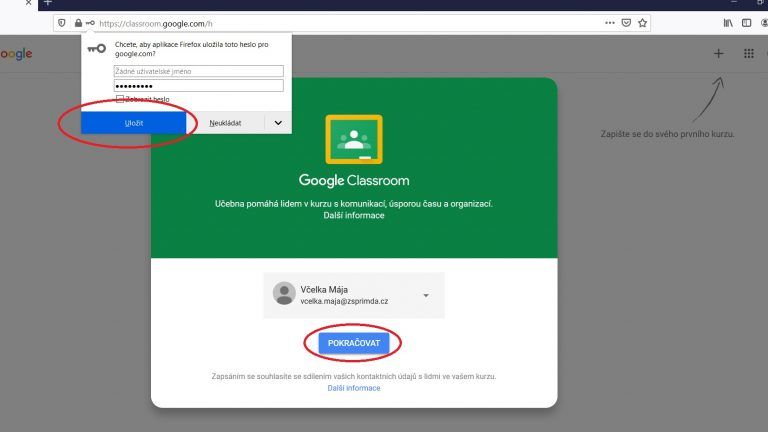
Task: Toggle show password checkbox
Action: click(120, 99)
